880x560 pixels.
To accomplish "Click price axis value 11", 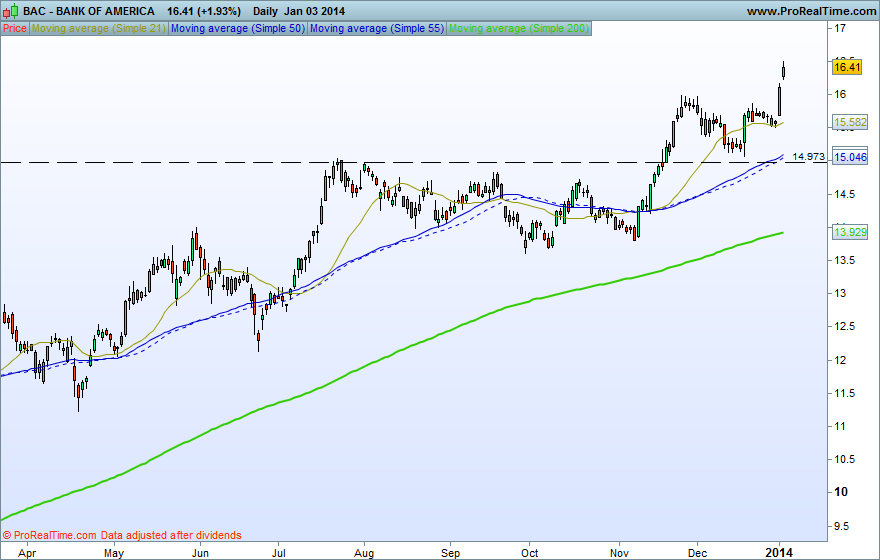I will 840,426.
